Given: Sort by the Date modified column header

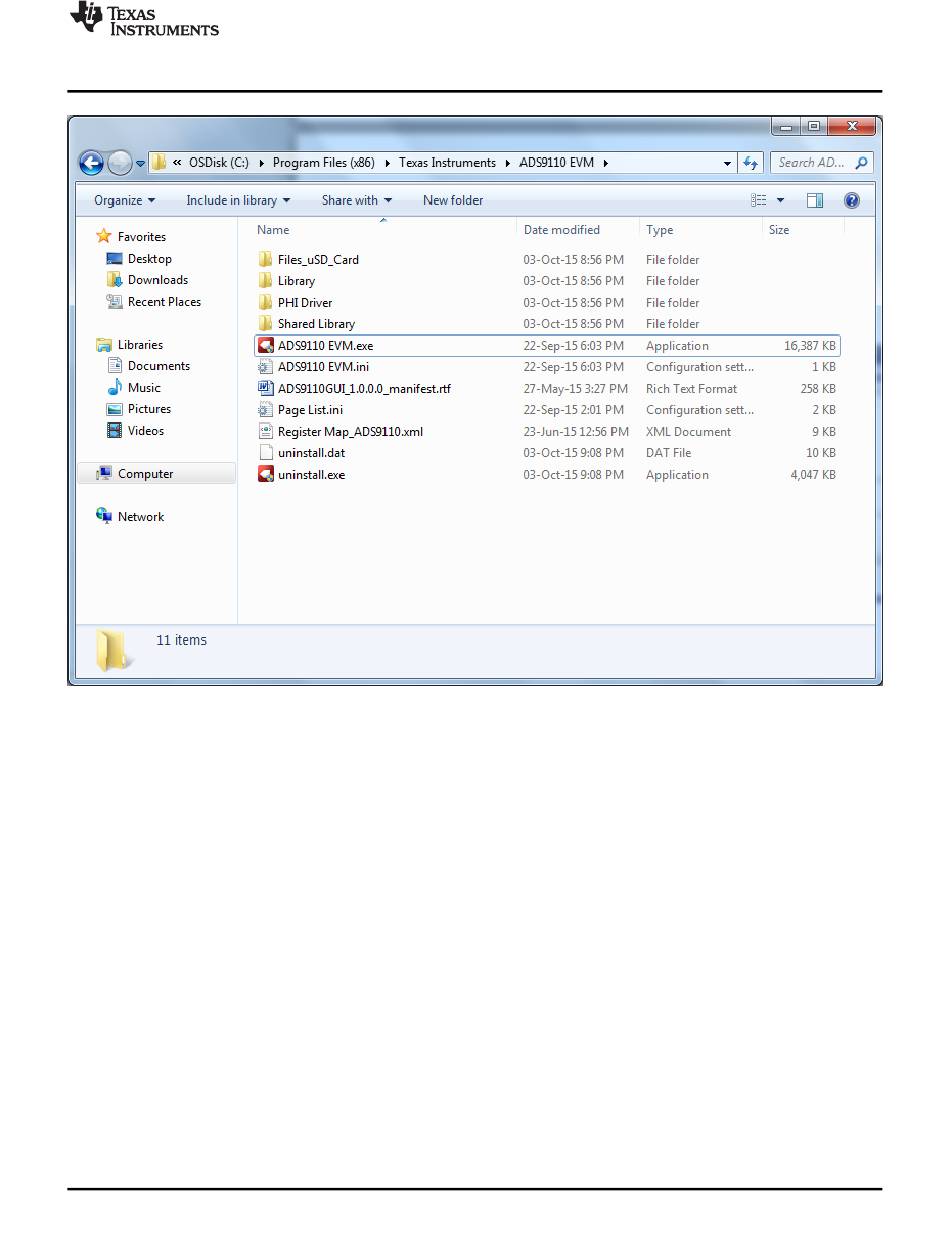Looking at the screenshot, I should (562, 230).
